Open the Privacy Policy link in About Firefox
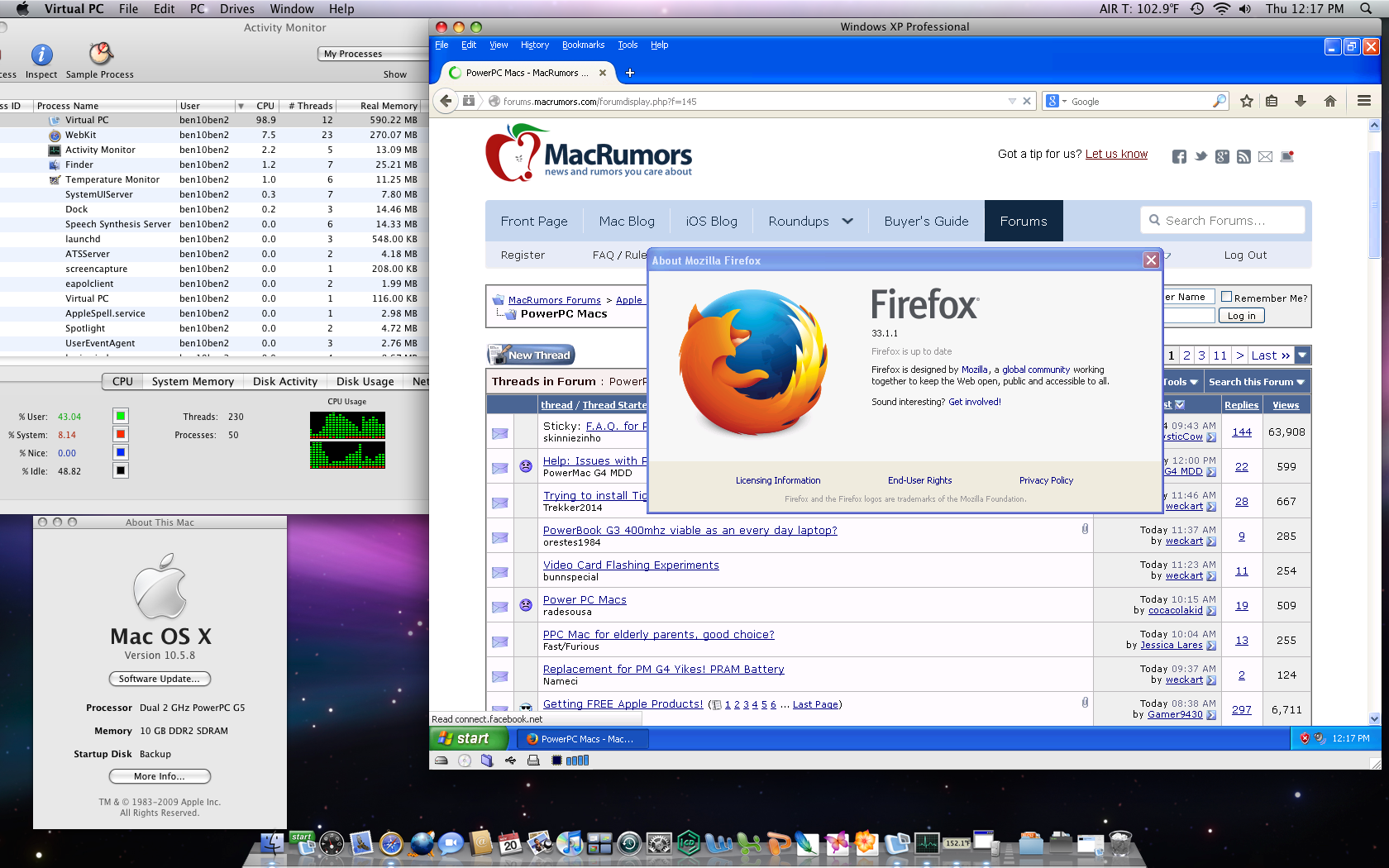The height and width of the screenshot is (868, 1389). pyautogui.click(x=1046, y=480)
